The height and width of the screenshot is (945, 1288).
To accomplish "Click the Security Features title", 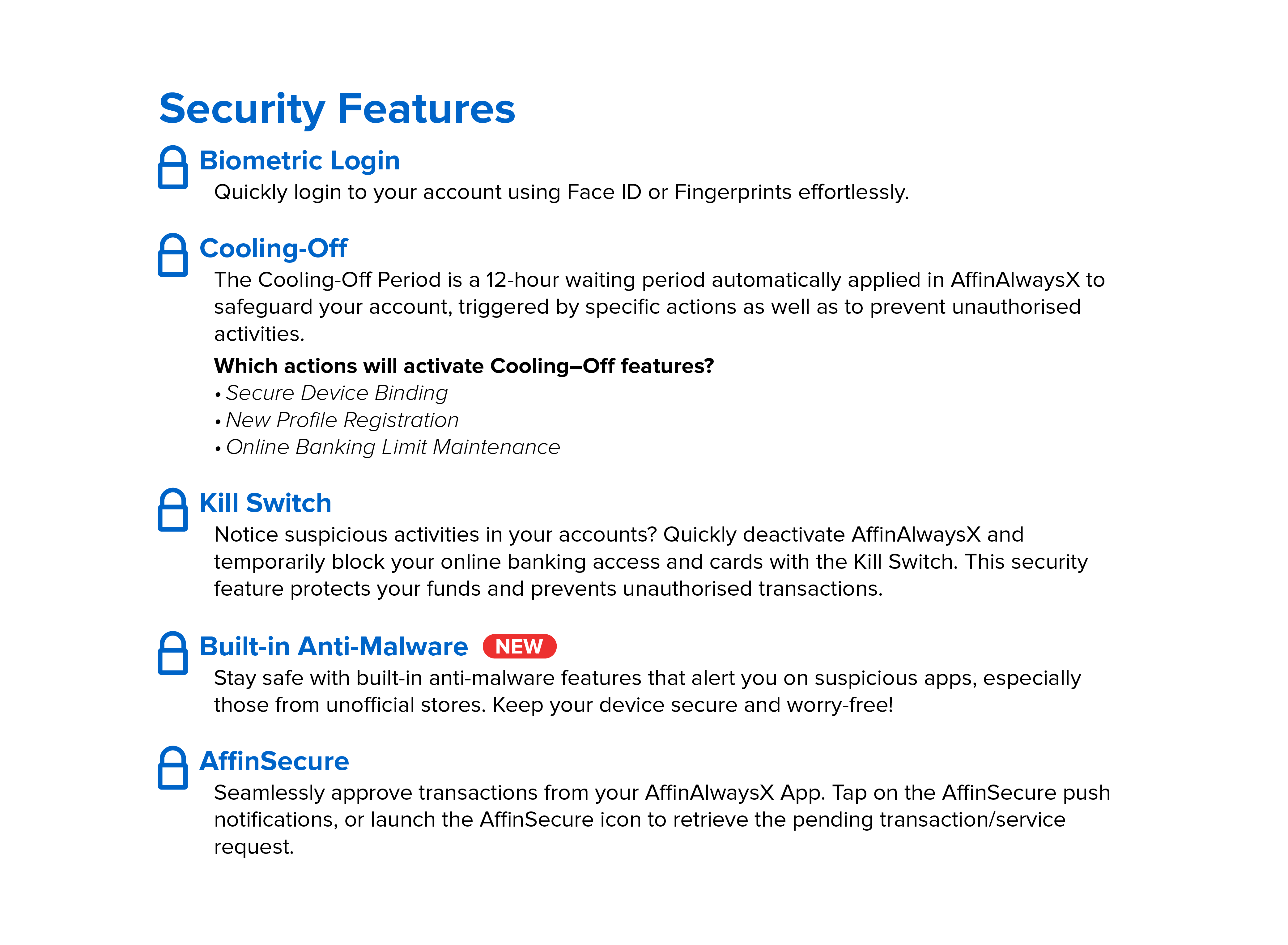I will (338, 109).
